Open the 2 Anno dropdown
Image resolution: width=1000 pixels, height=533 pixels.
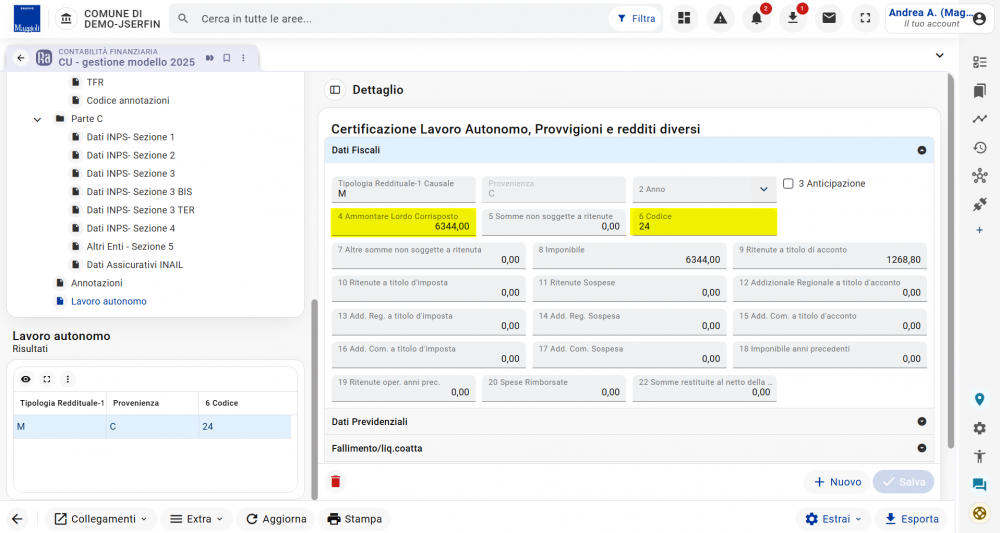point(704,189)
